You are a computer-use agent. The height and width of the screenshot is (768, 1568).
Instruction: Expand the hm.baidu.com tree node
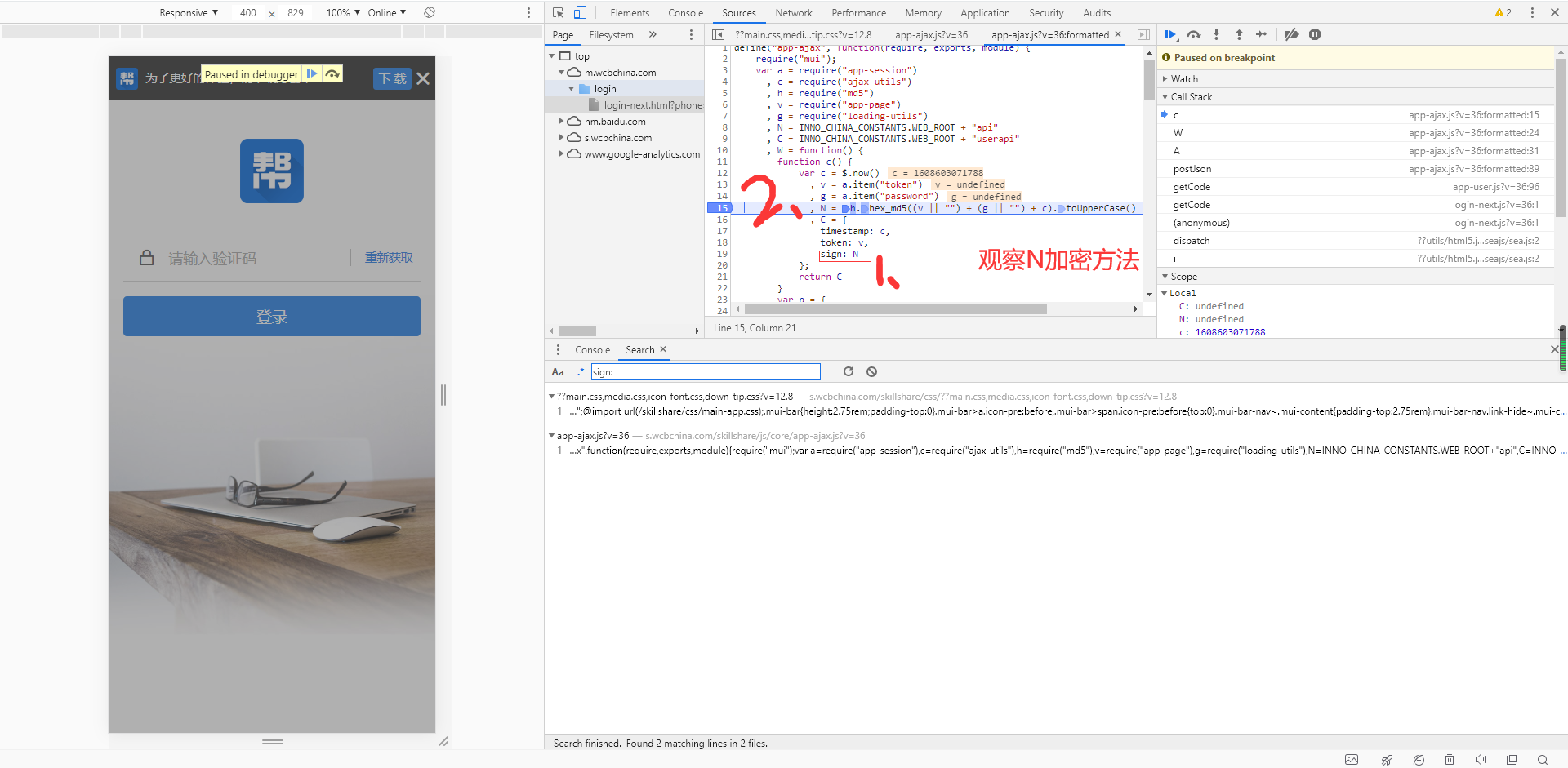point(561,121)
